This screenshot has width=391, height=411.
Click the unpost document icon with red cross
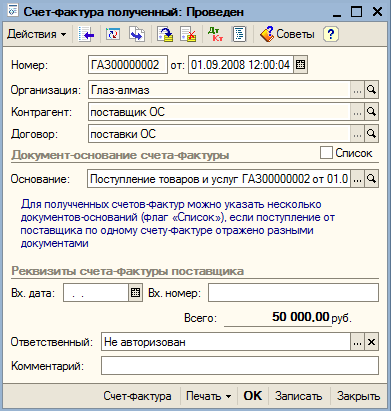188,34
